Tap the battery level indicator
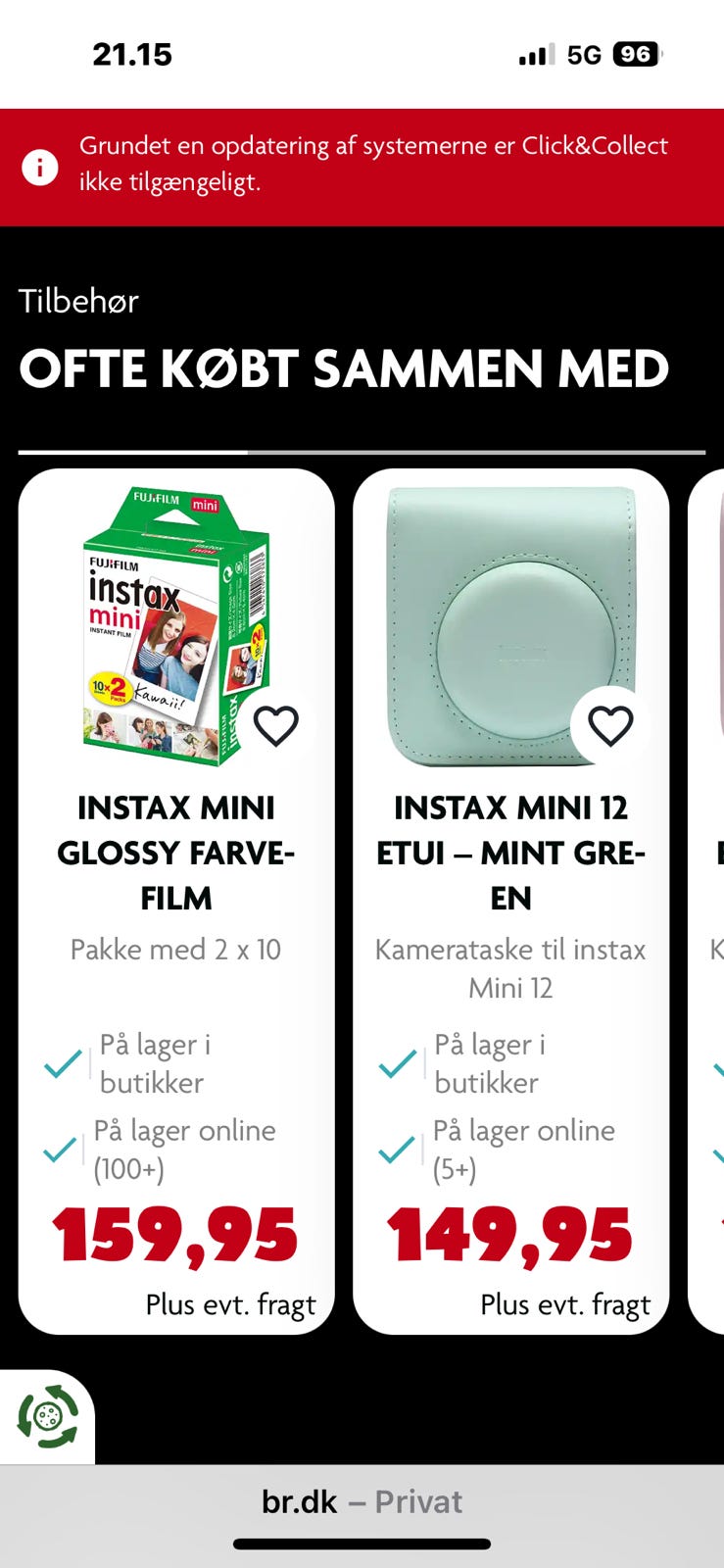724x1568 pixels. (x=637, y=54)
